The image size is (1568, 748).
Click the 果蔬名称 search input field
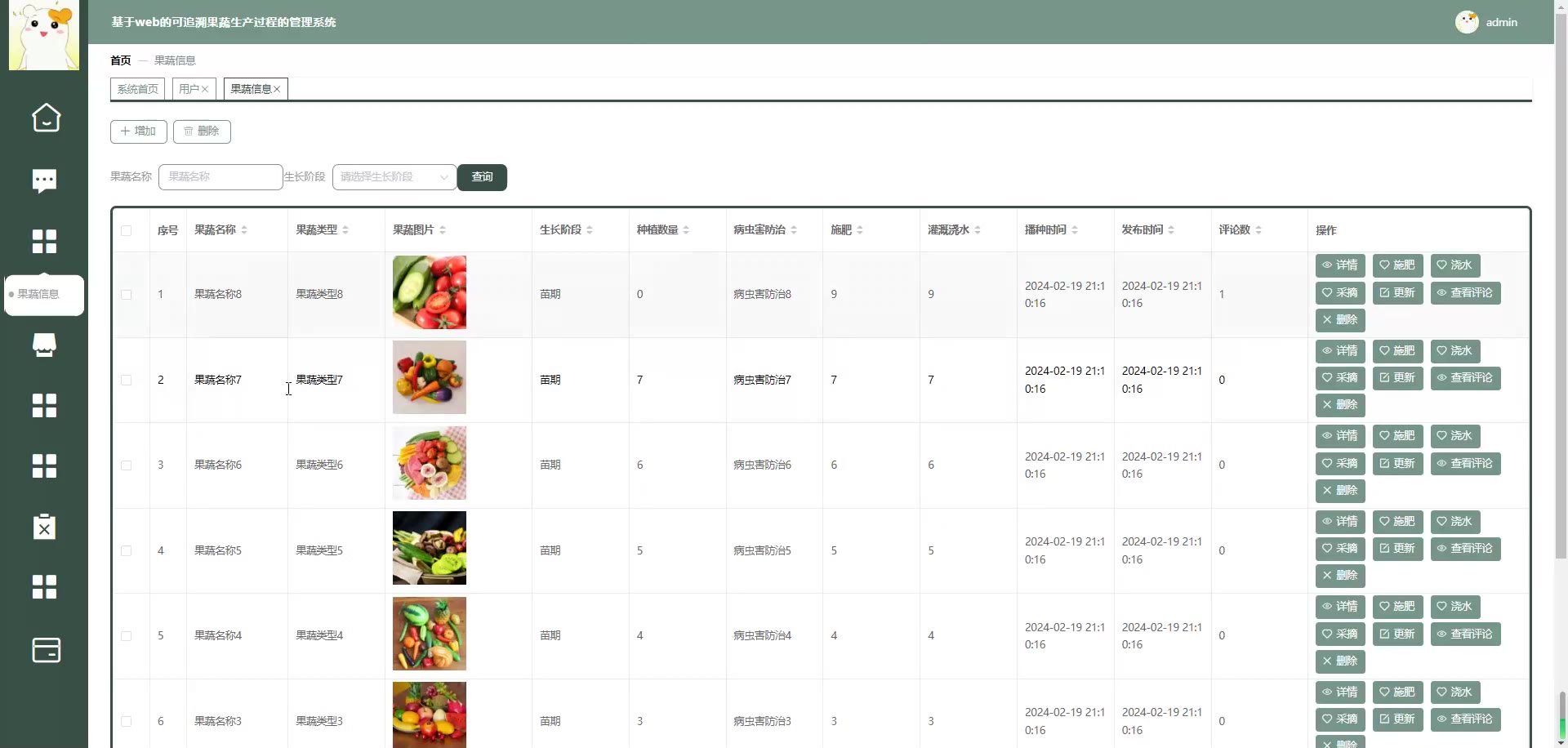pyautogui.click(x=220, y=177)
